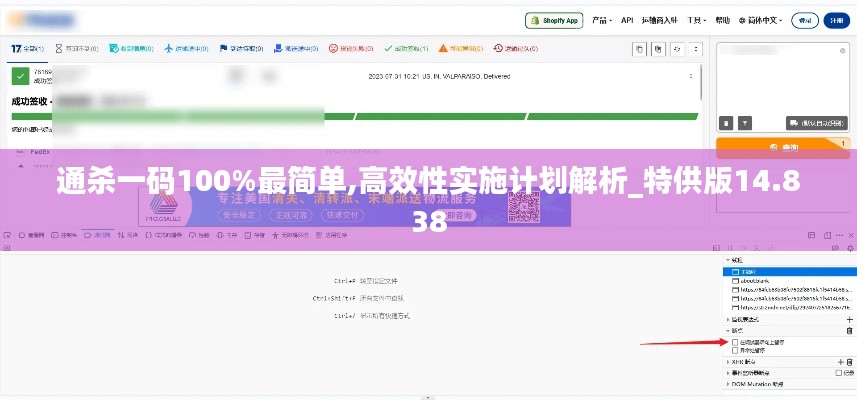Click the trash icon below tracking input
Screen dimensions: 857x400
(726, 123)
